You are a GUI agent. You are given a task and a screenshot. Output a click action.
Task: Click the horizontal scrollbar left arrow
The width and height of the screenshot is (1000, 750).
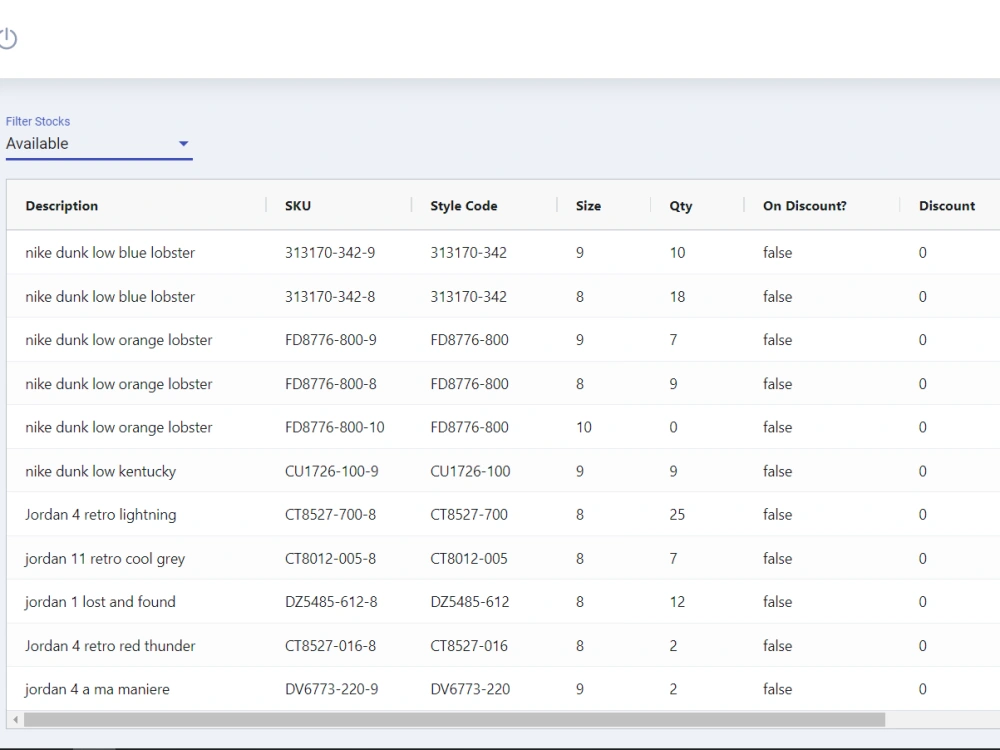15,719
